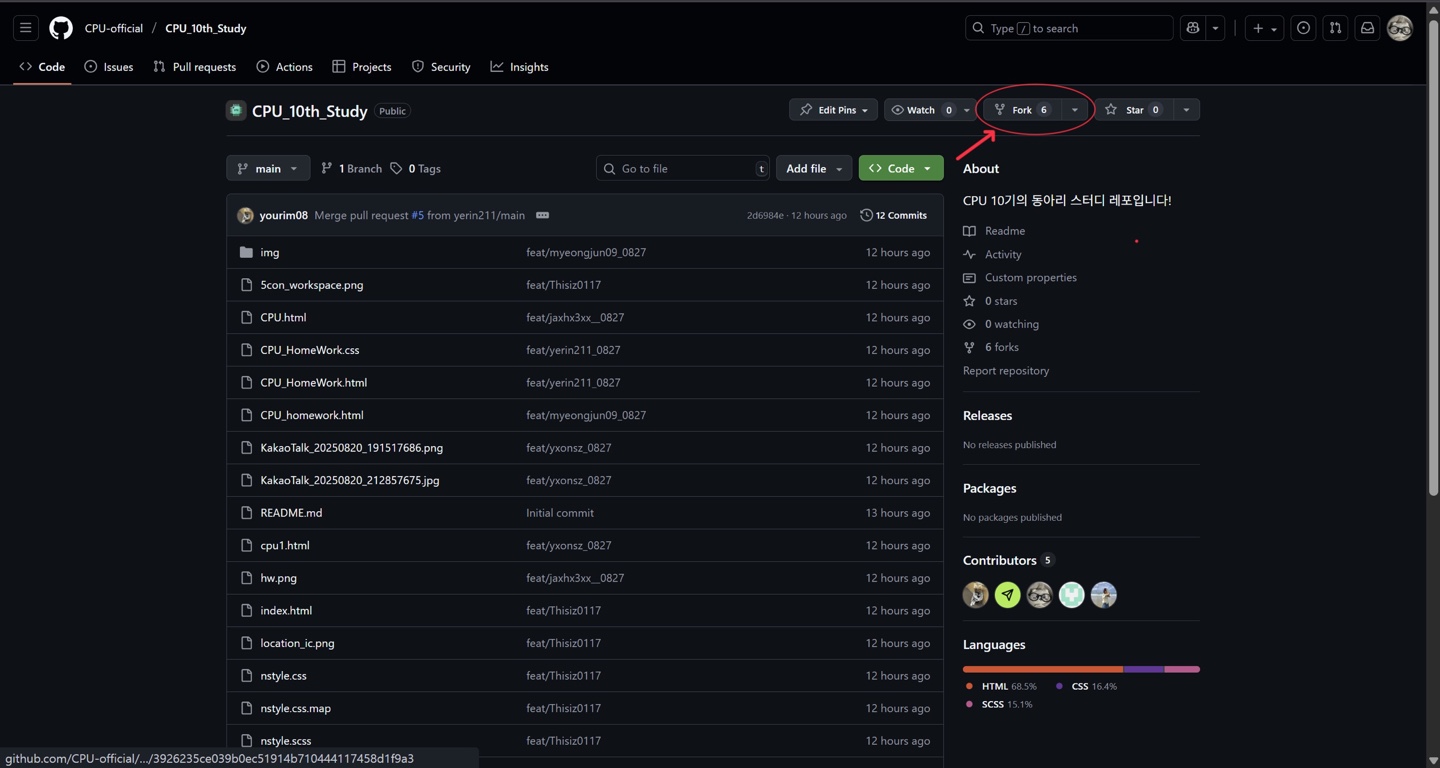Click Report repository

[x=1006, y=371]
